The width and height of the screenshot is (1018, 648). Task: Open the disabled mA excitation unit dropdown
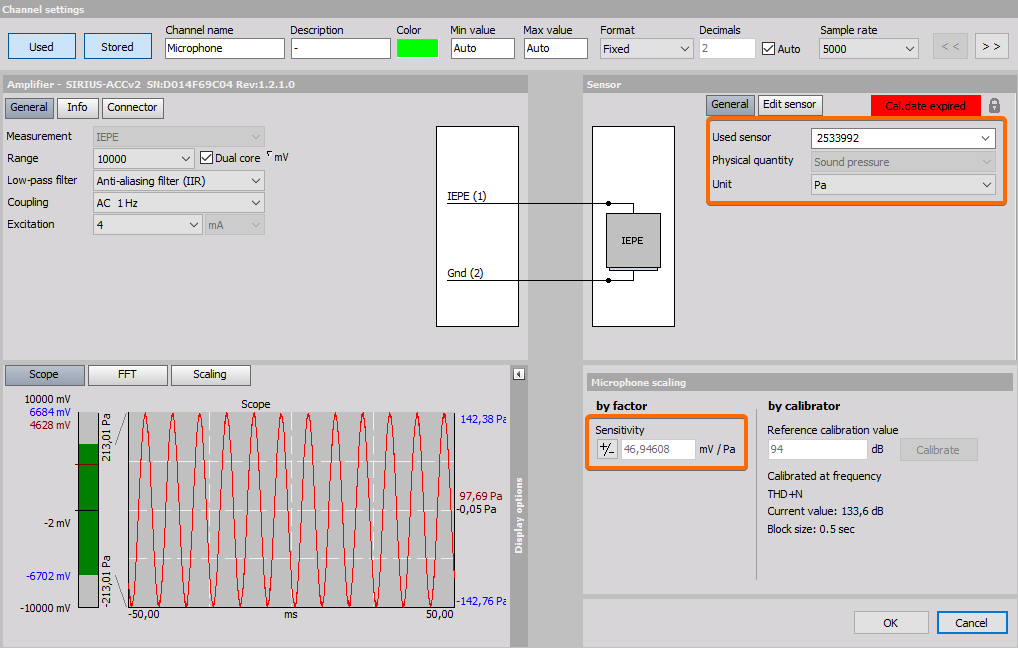pyautogui.click(x=235, y=225)
